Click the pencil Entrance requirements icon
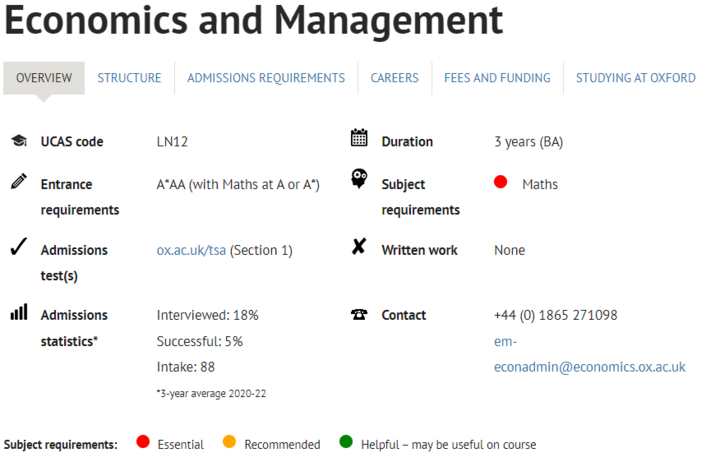720x462 pixels. tap(18, 182)
